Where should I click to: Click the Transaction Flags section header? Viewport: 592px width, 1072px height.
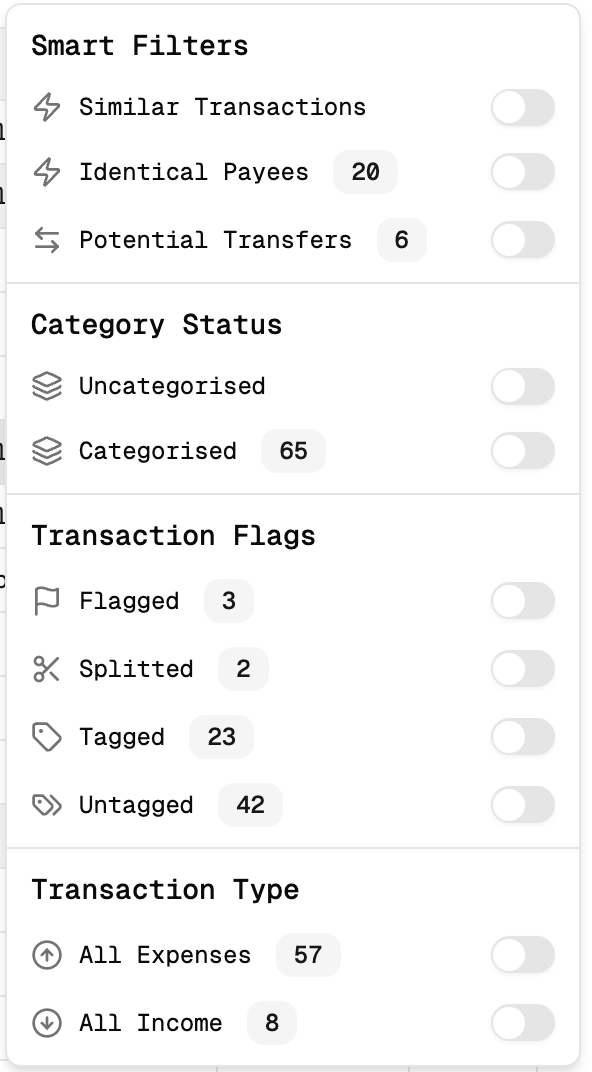(x=172, y=536)
